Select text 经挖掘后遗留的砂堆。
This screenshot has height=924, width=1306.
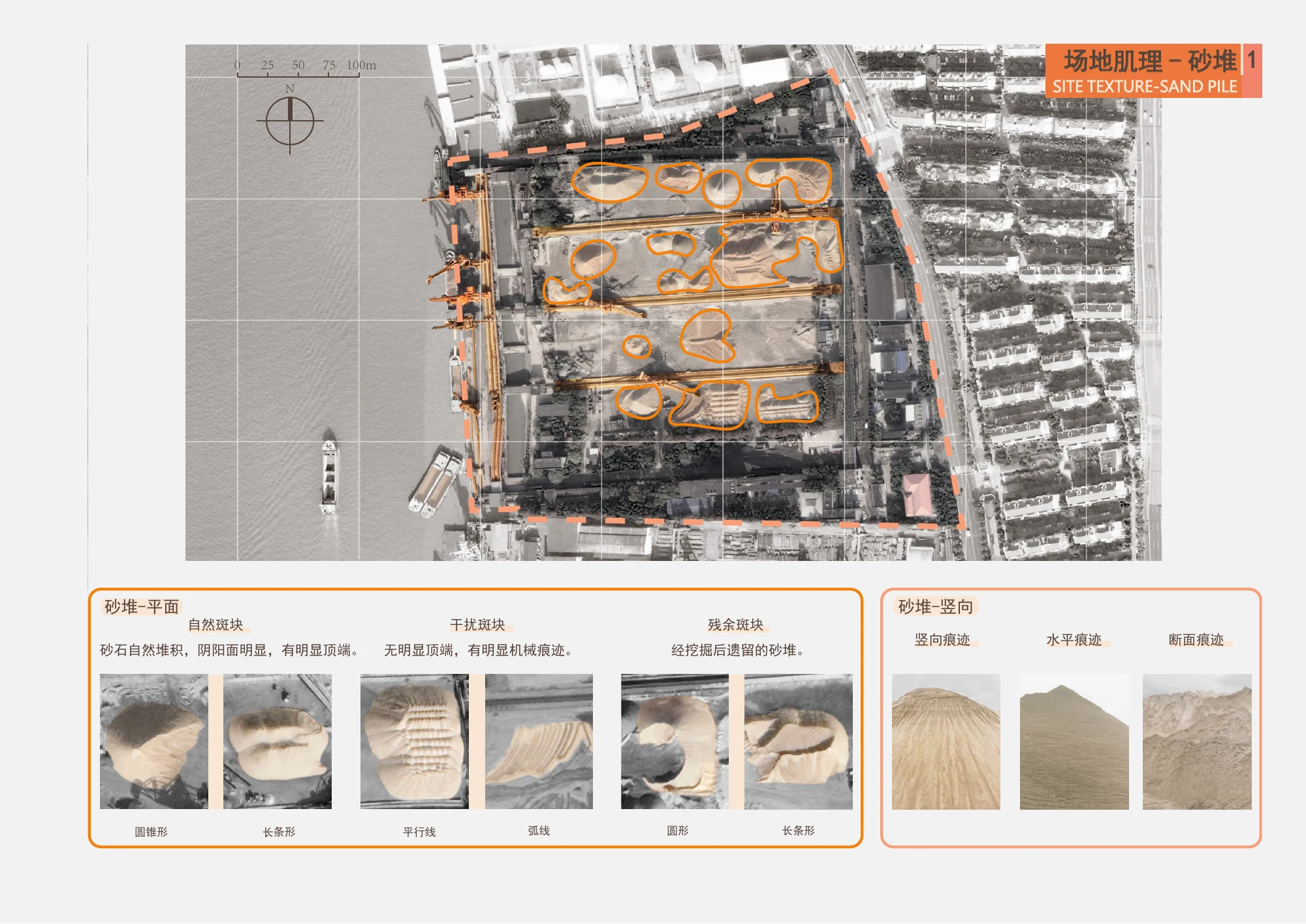(738, 650)
